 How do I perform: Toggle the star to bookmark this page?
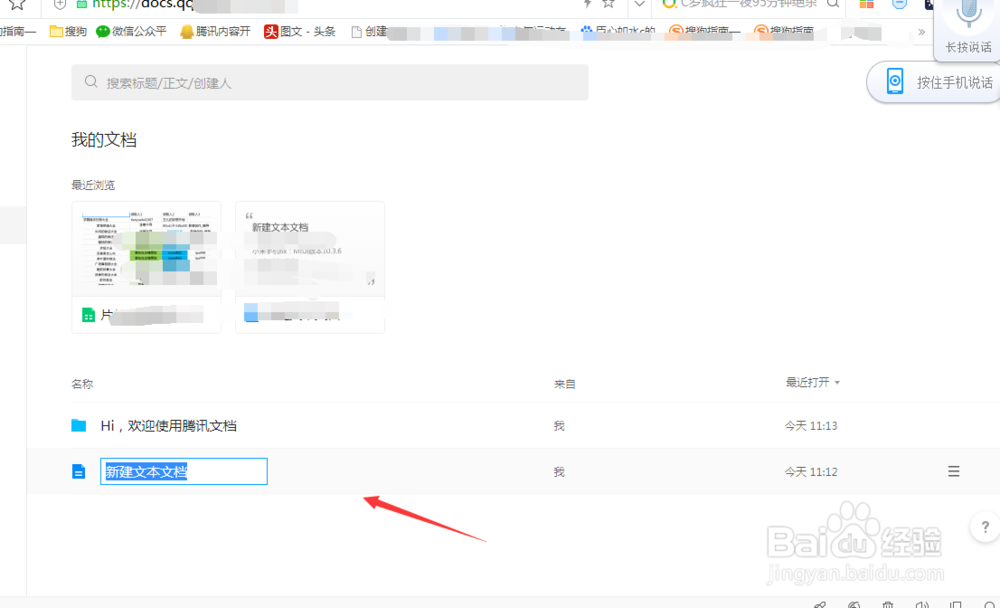(x=608, y=4)
